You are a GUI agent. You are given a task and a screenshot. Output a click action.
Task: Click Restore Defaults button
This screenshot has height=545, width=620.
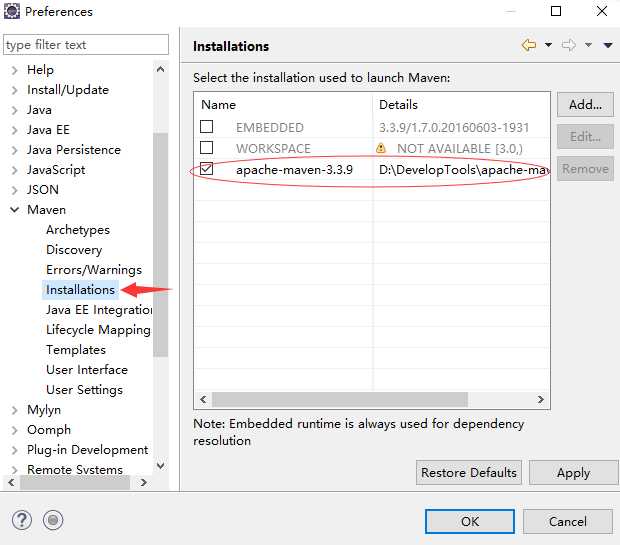point(469,473)
